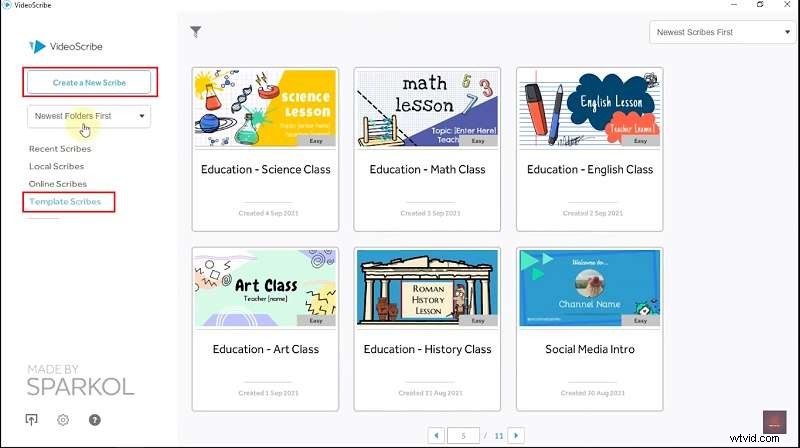Choose the Education - History Class template

click(427, 329)
